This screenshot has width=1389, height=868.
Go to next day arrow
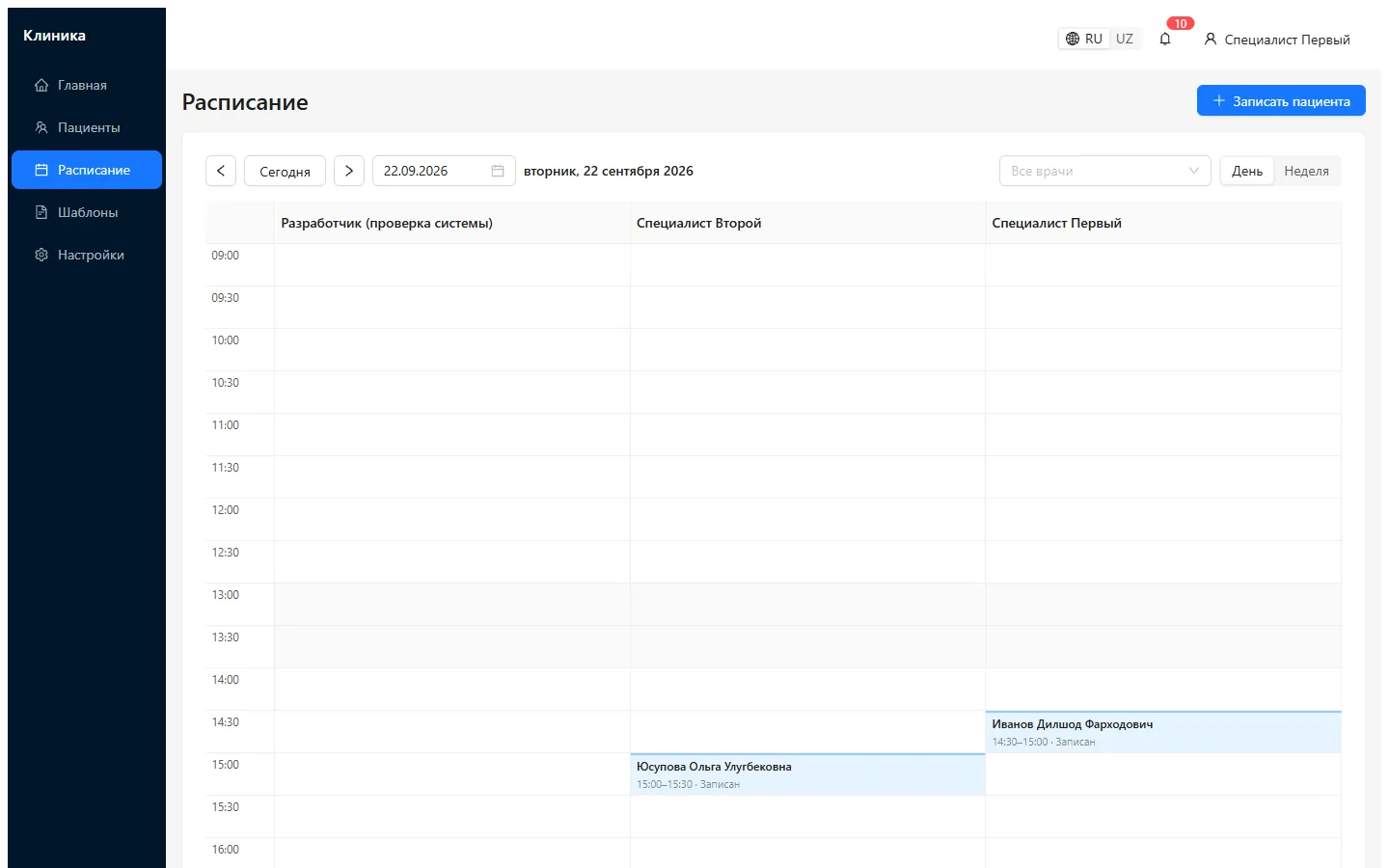point(349,171)
